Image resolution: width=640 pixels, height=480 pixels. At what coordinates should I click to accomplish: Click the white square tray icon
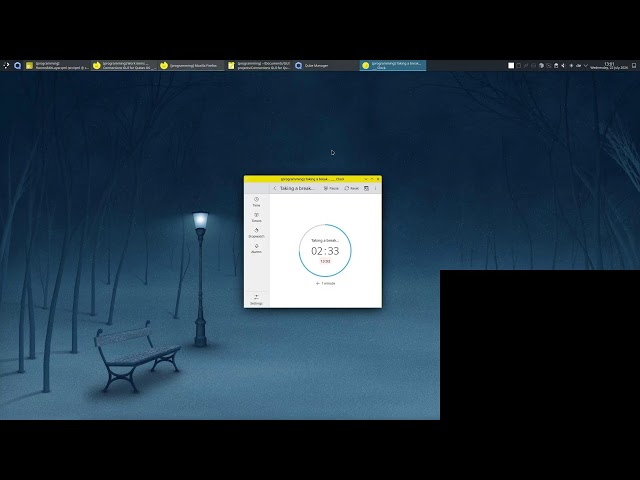point(511,65)
